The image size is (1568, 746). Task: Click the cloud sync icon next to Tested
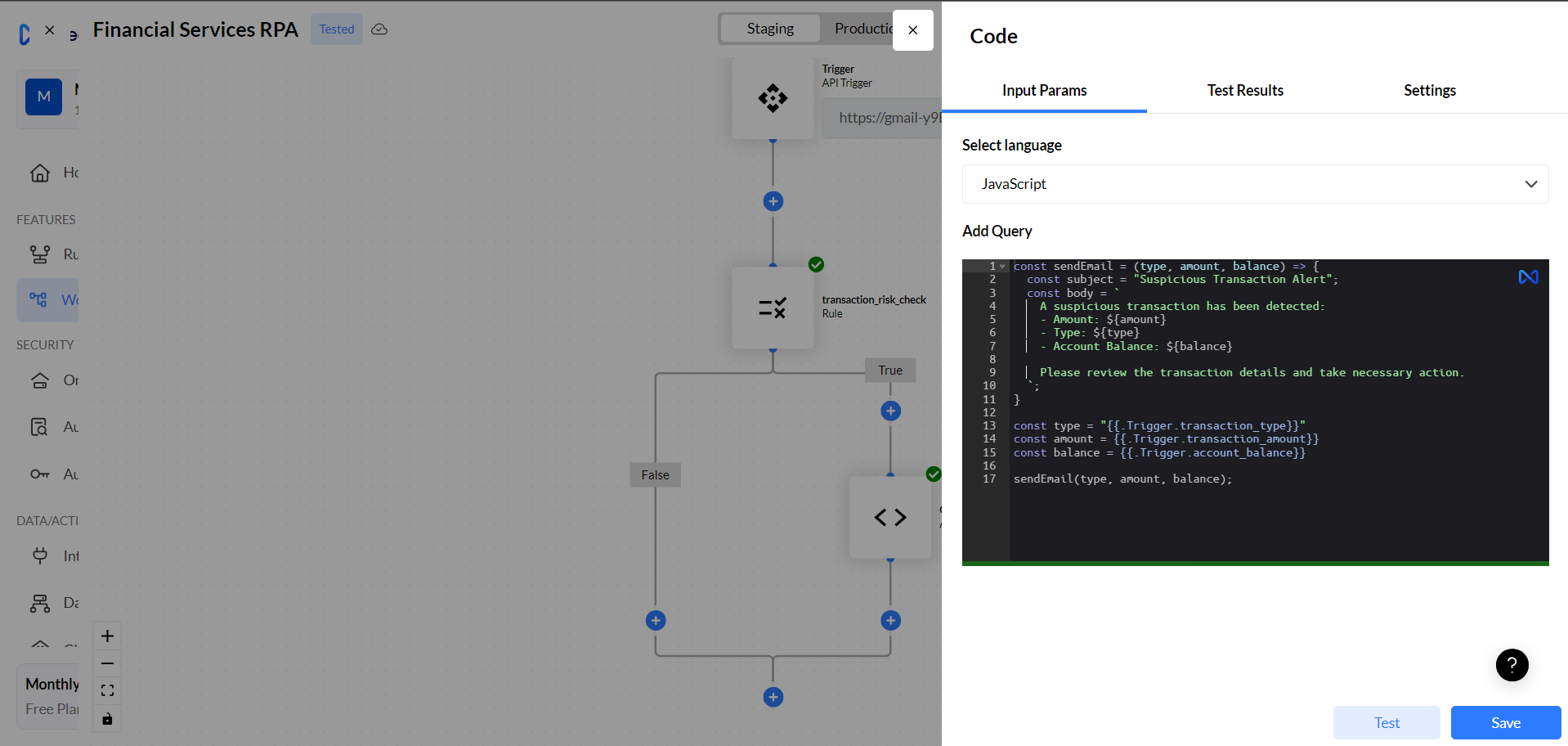click(379, 29)
